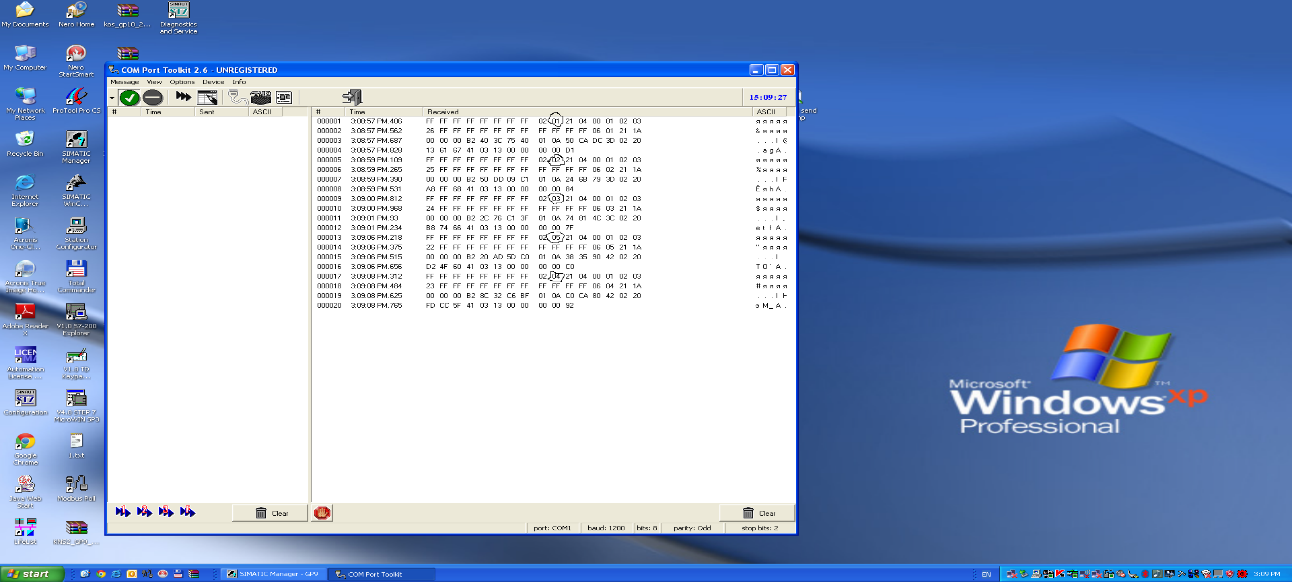Image resolution: width=1292 pixels, height=582 pixels.
Task: Click the EN language indicator
Action: [986, 574]
